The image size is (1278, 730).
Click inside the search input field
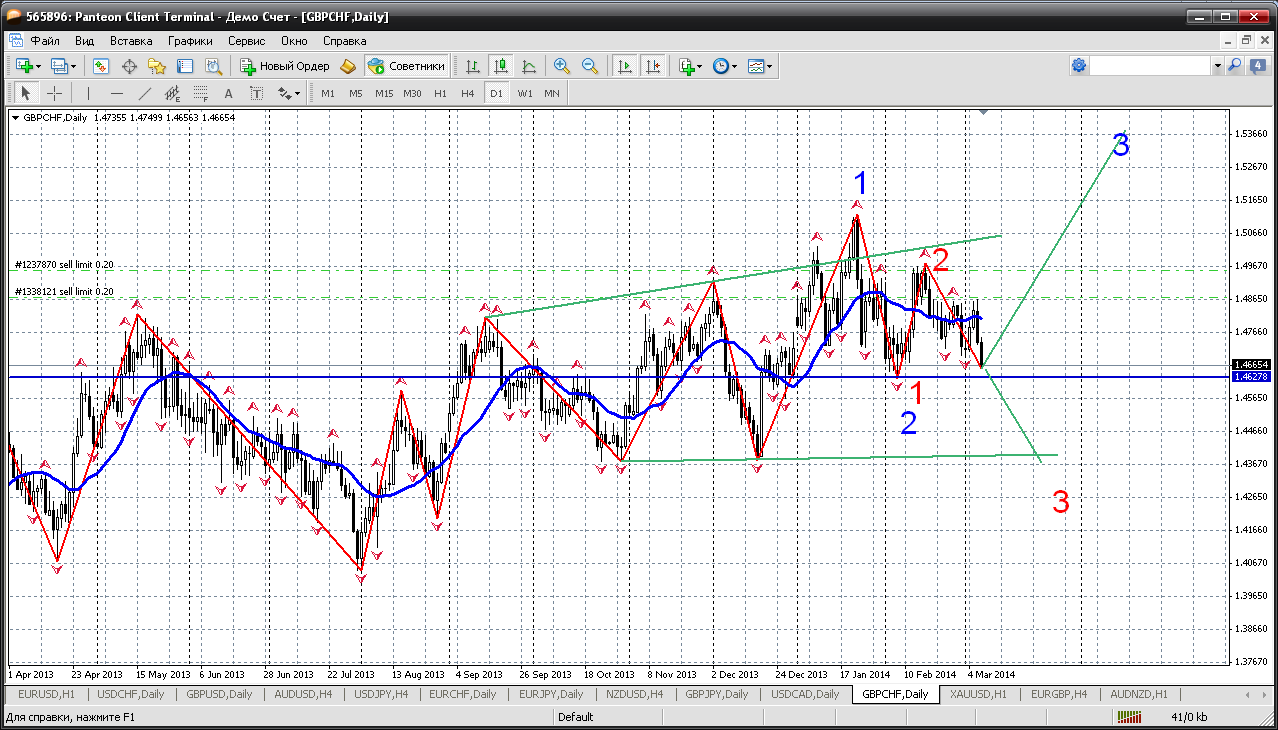(1150, 65)
